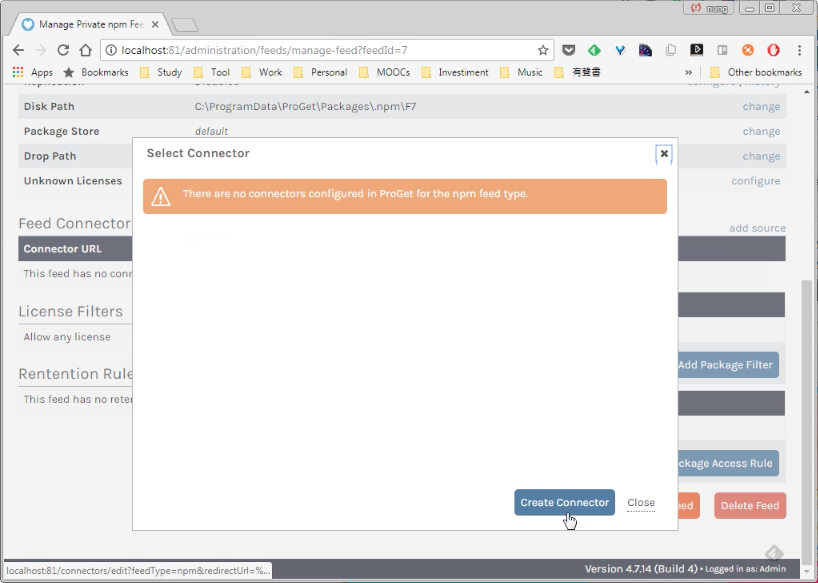Viewport: 818px width, 583px height.
Task: Click the no-connectors warning message text
Action: (355, 193)
